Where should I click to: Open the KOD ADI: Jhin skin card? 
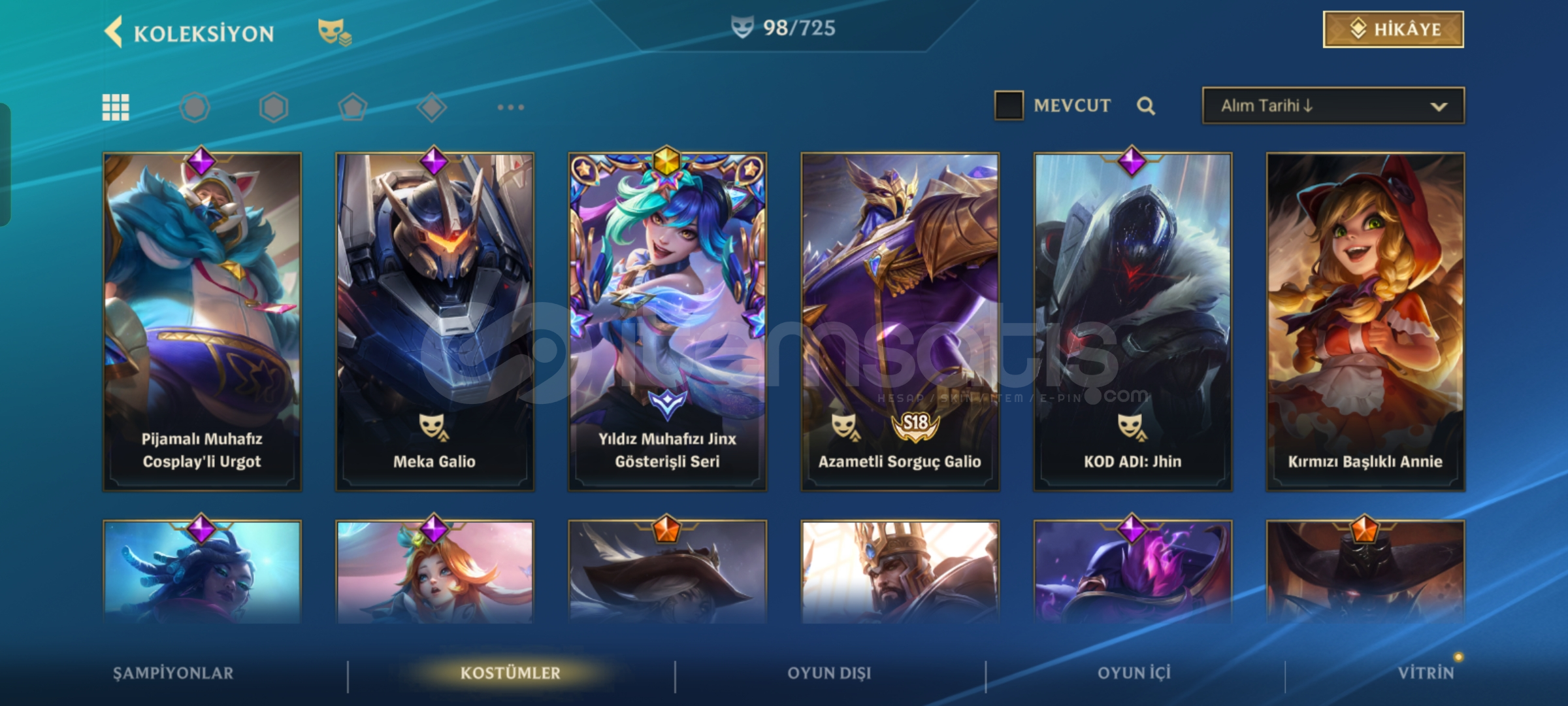[x=1132, y=322]
